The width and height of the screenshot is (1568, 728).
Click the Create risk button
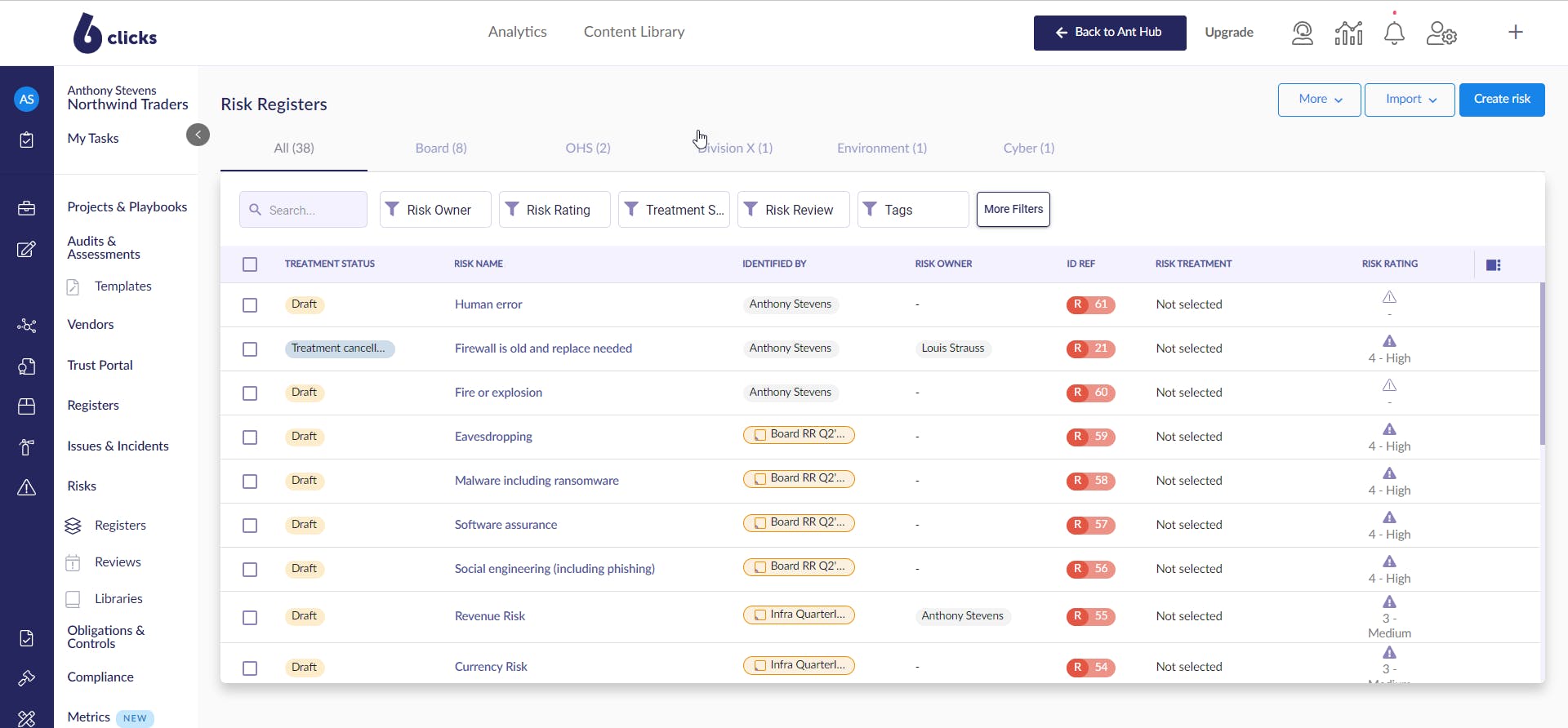(x=1502, y=100)
